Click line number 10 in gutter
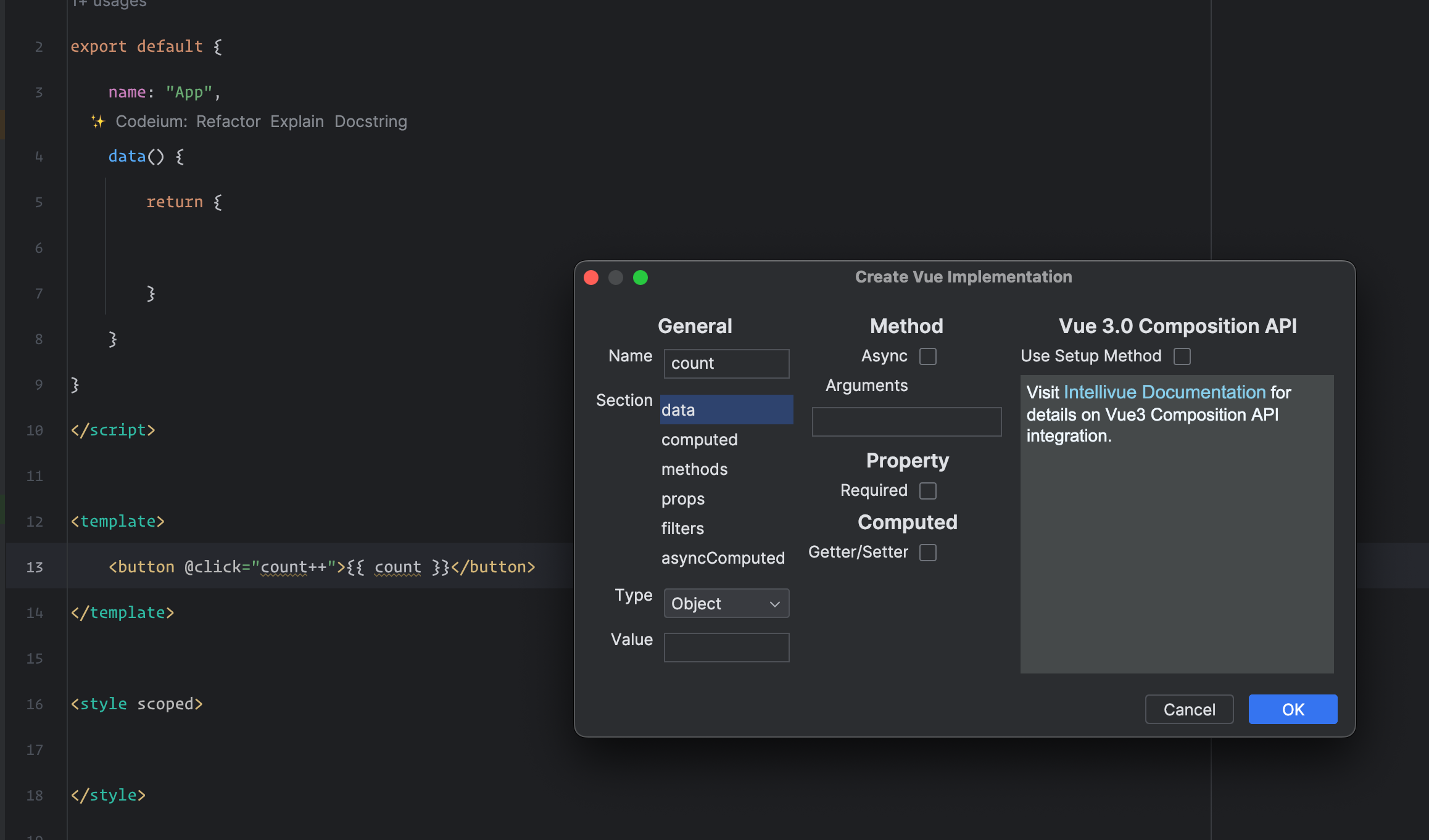 pos(35,430)
